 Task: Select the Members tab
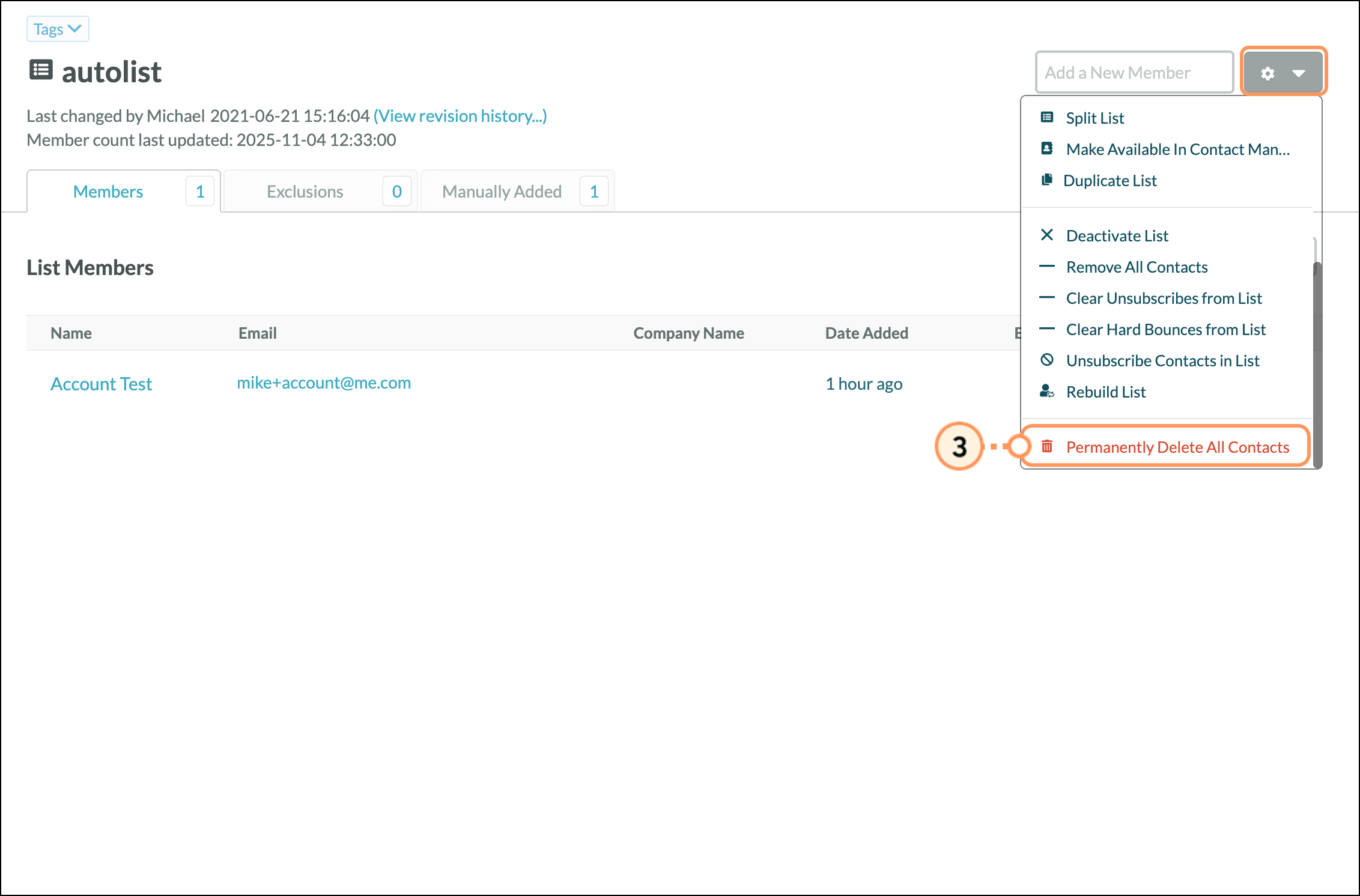[x=108, y=192]
